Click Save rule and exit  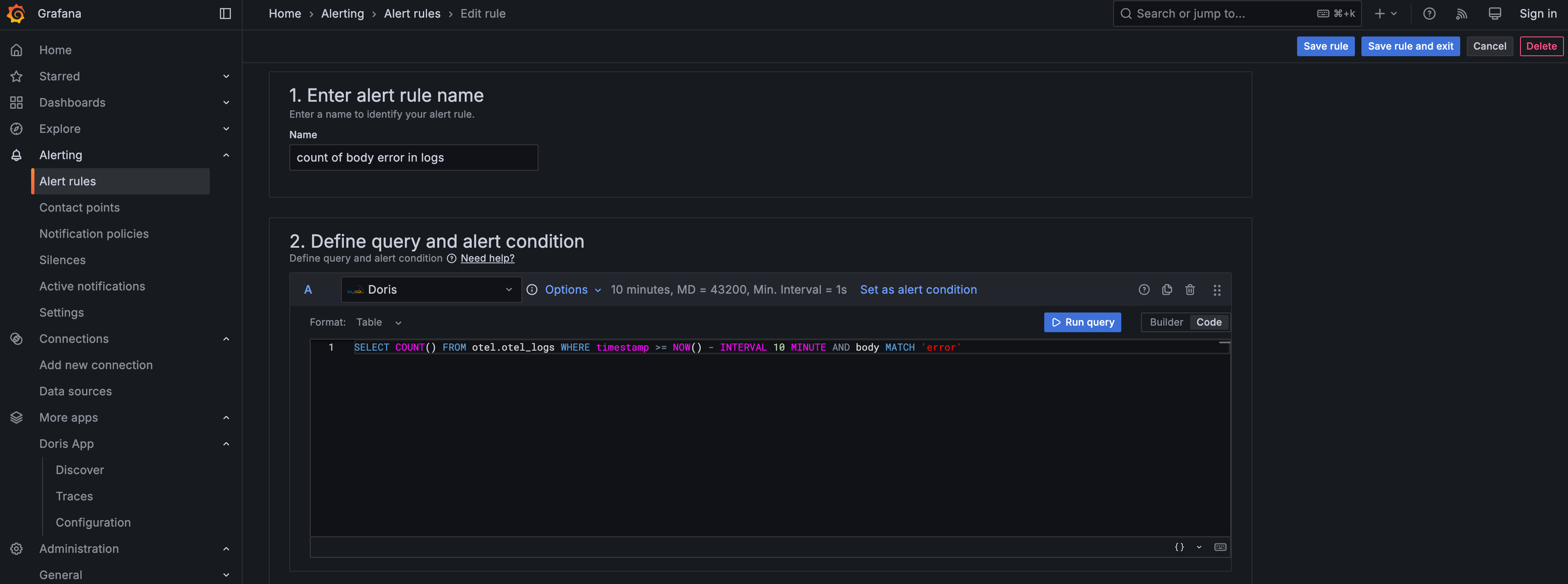1410,46
